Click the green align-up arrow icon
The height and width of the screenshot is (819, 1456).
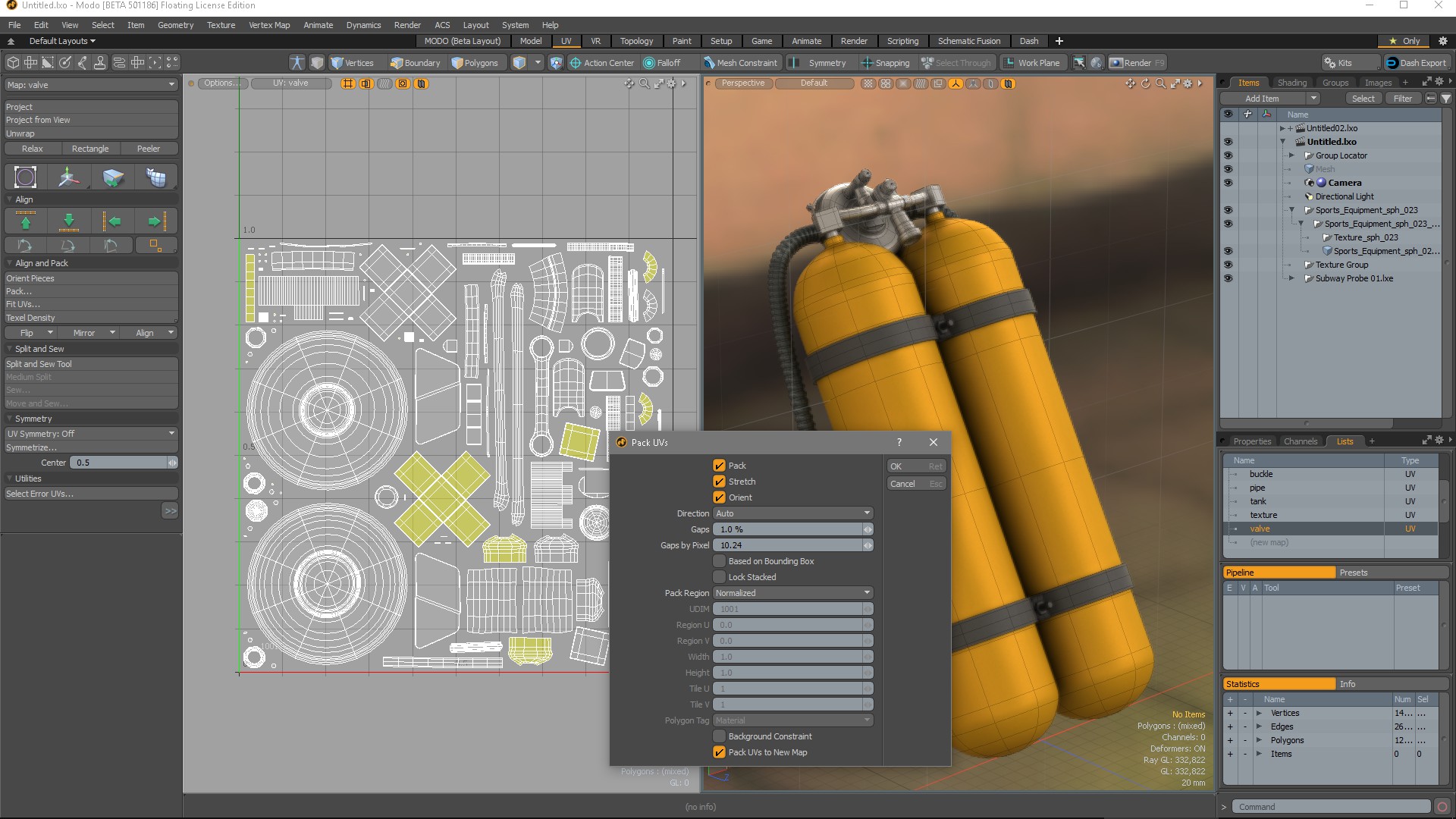(25, 221)
